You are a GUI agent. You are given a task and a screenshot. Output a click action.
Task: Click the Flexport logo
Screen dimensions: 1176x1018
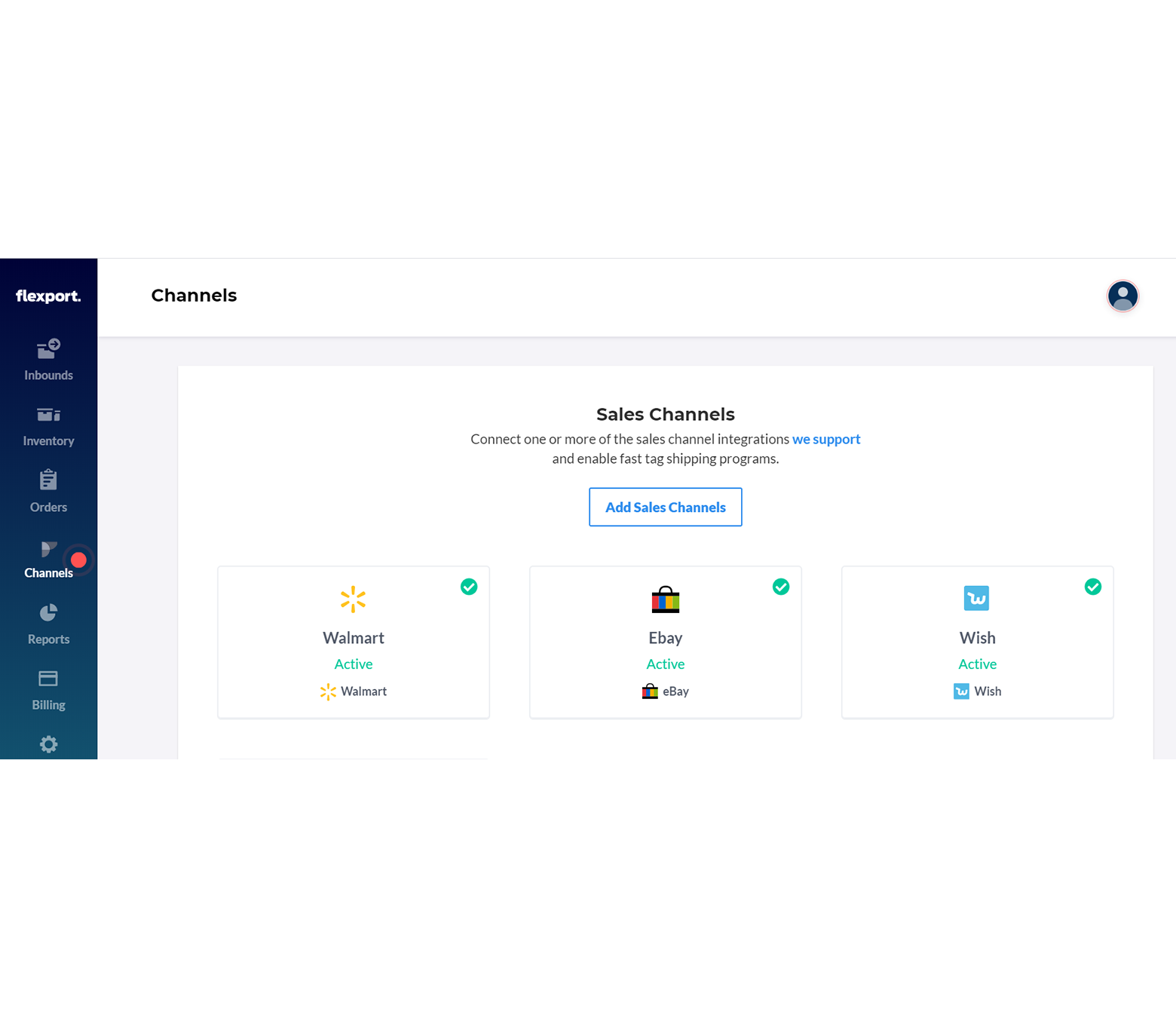tap(48, 296)
